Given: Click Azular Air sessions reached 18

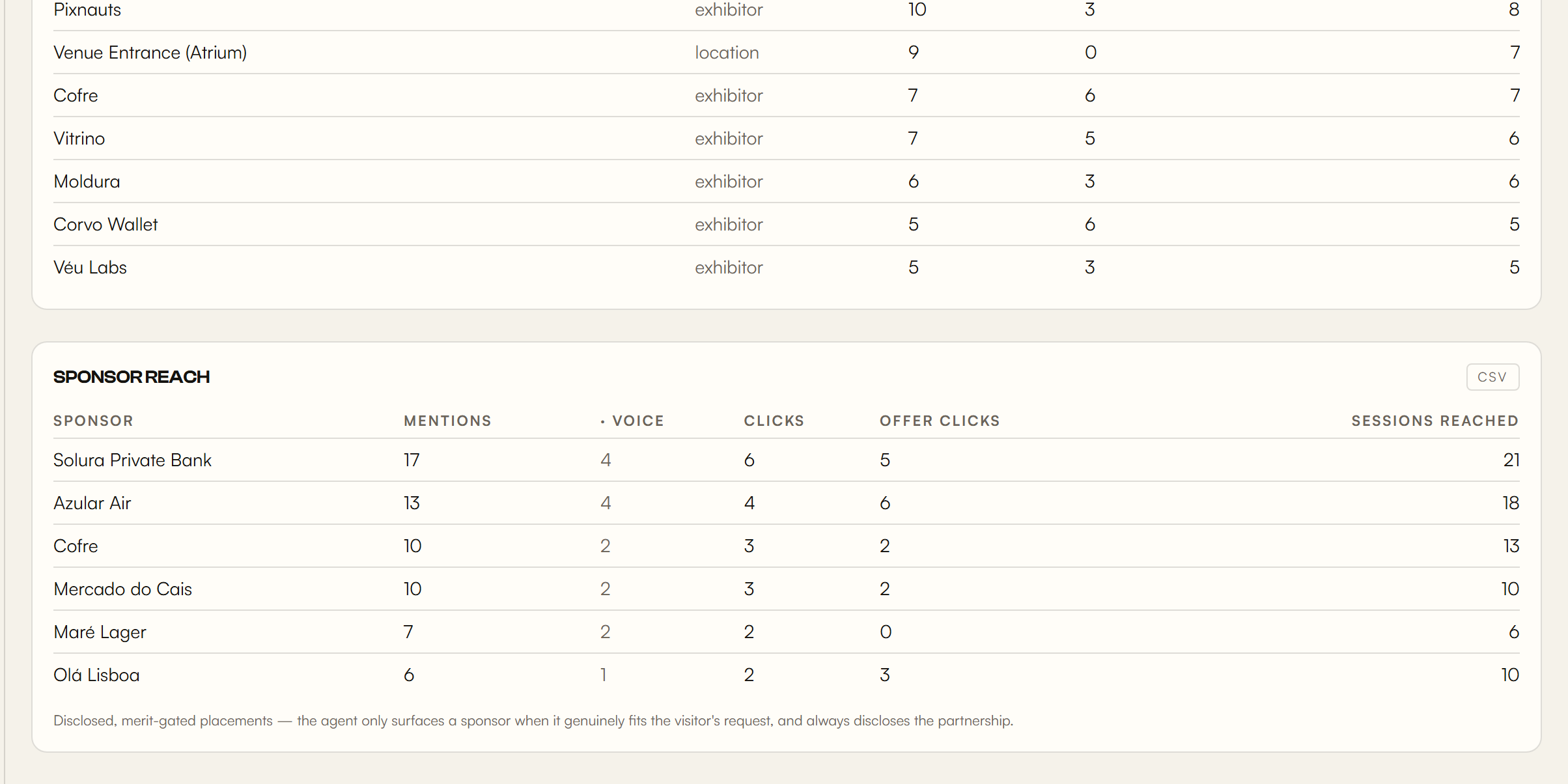Looking at the screenshot, I should pos(1511,503).
